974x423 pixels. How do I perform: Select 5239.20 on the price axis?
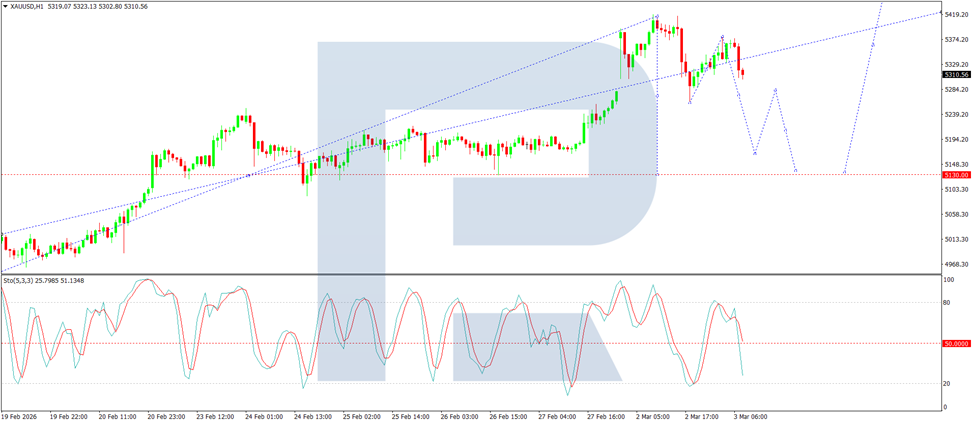[x=957, y=115]
